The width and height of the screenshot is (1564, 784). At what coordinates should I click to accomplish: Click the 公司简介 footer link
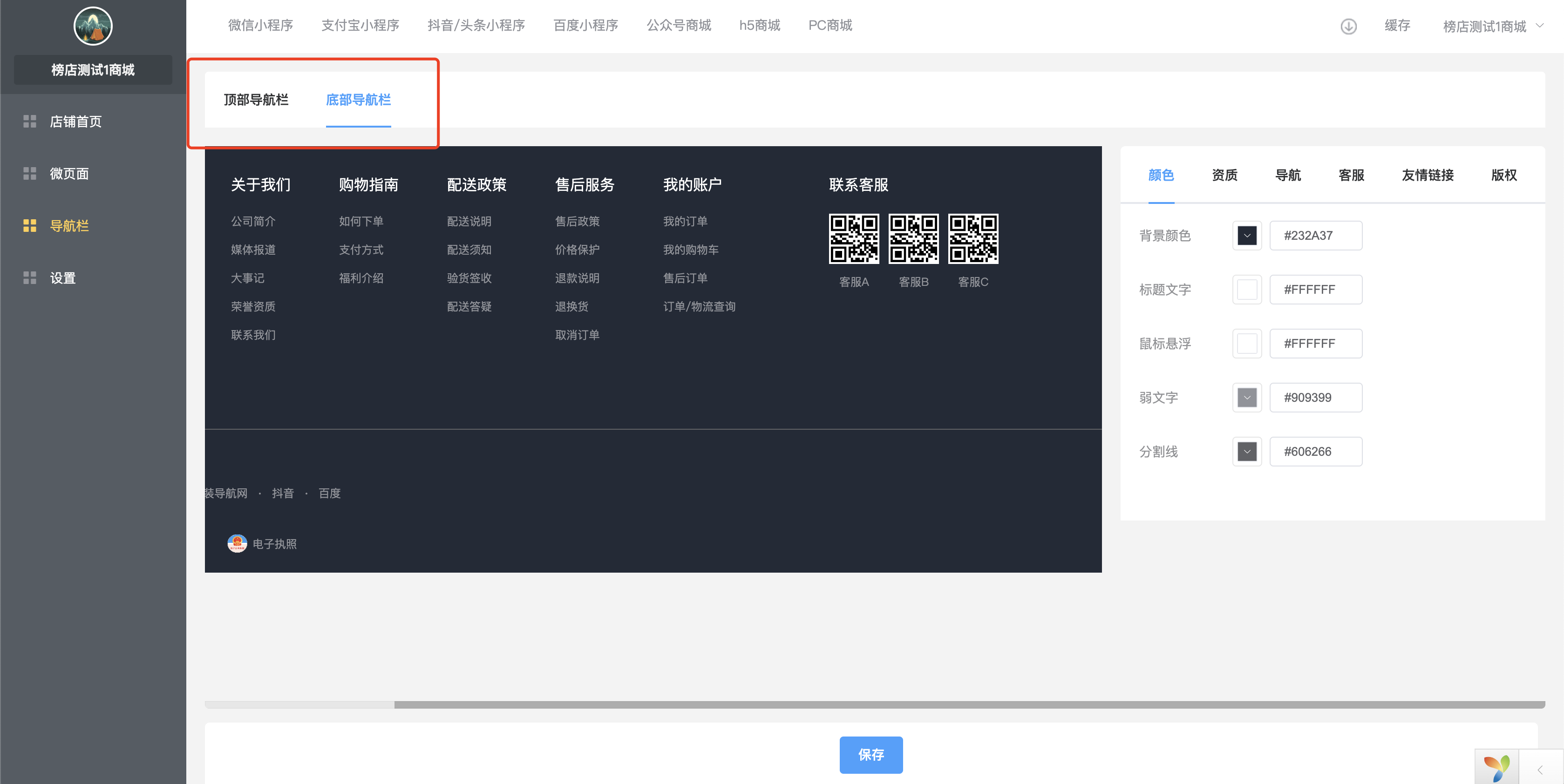(x=253, y=221)
